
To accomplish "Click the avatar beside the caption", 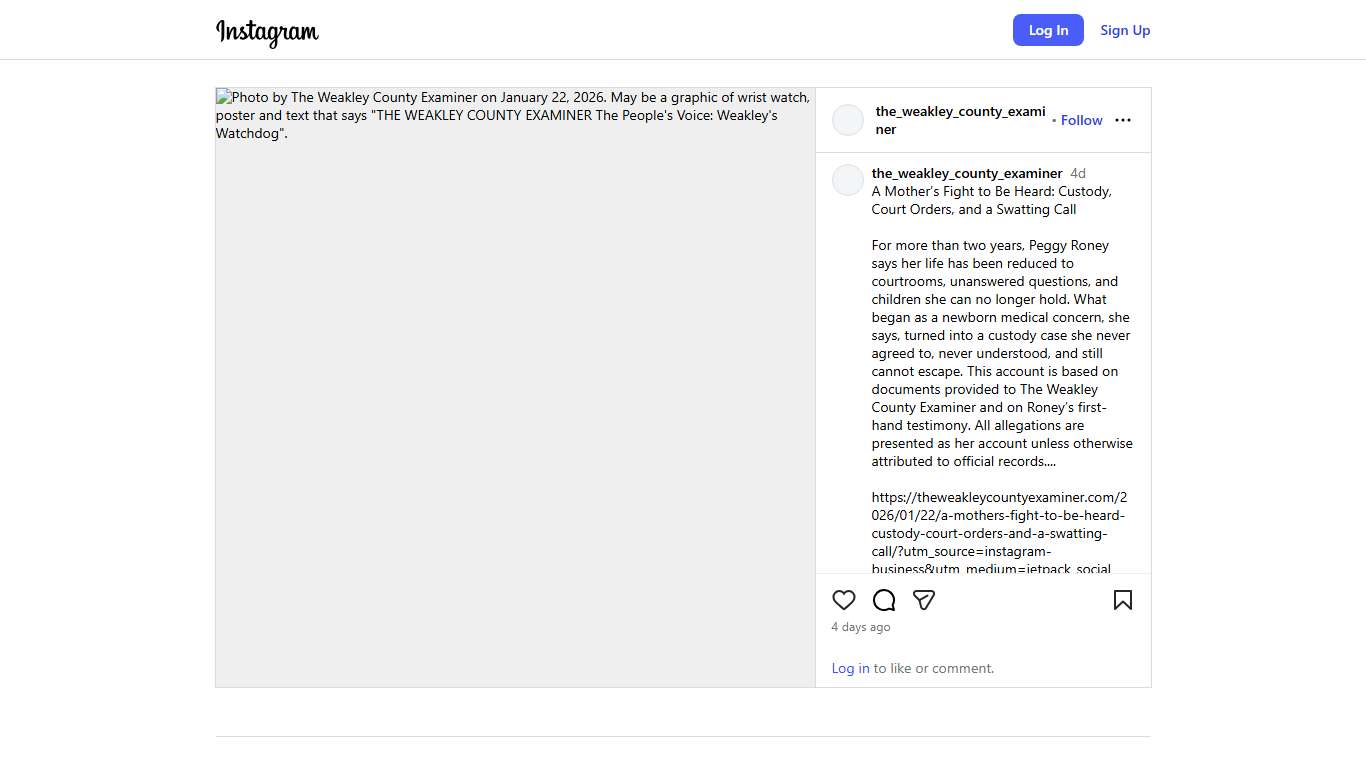I will click(x=848, y=180).
